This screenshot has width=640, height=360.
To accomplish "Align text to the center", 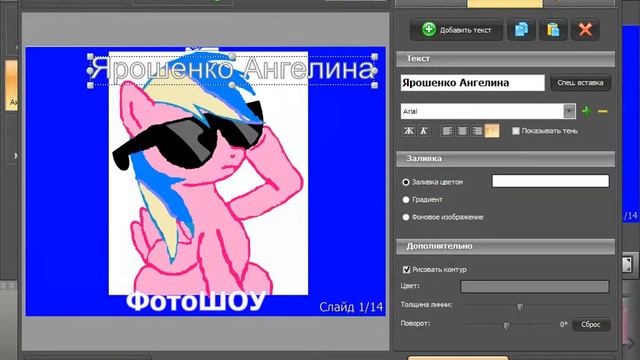I will (x=462, y=131).
